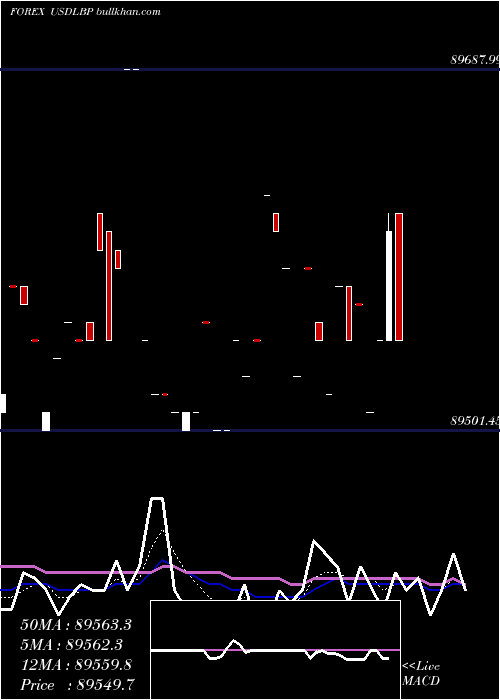The width and height of the screenshot is (500, 700).
Task: Click the Price : 89549.7 reading
Action: (x=77, y=685)
